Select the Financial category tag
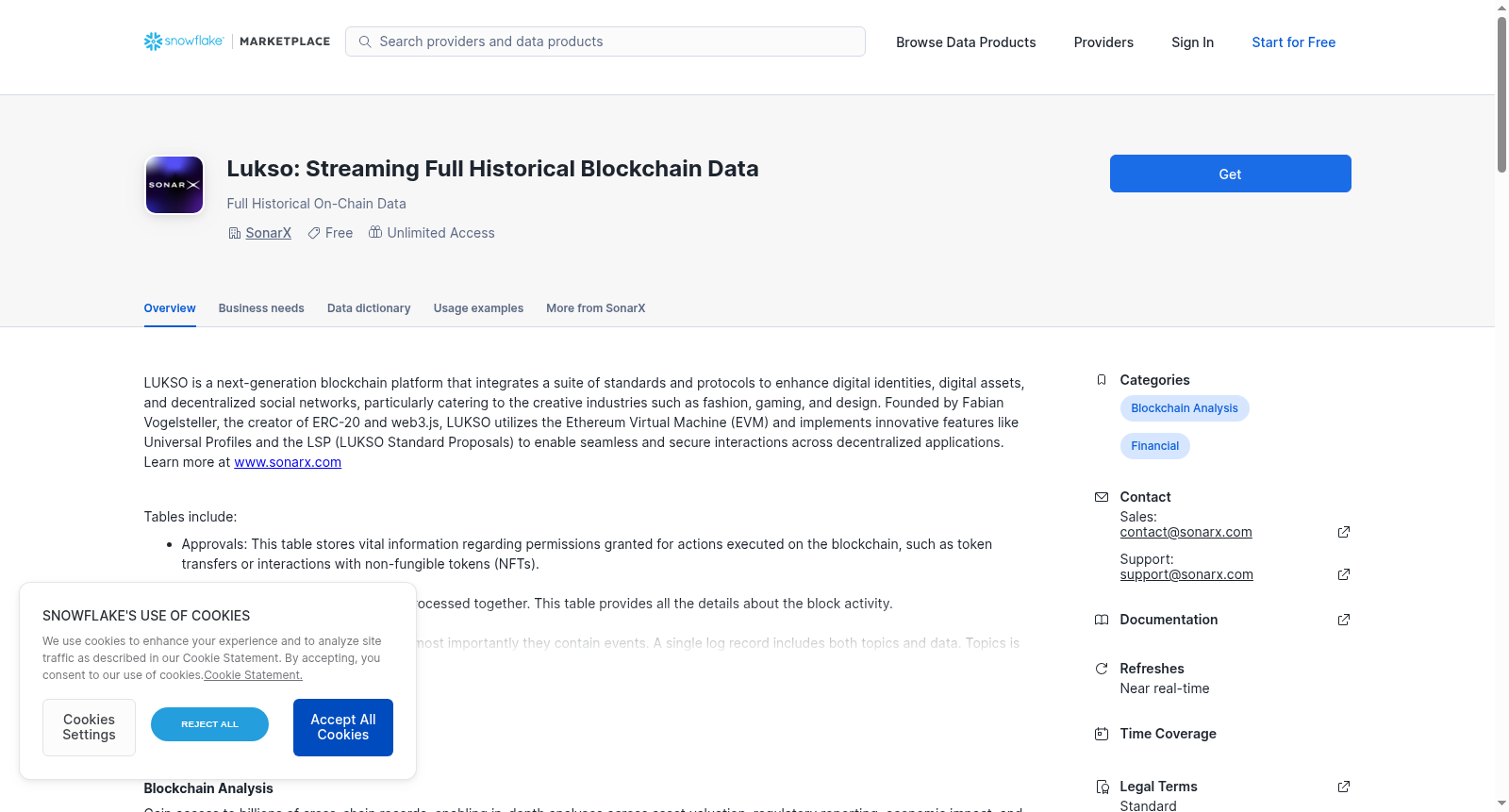The image size is (1509, 812). [x=1154, y=446]
